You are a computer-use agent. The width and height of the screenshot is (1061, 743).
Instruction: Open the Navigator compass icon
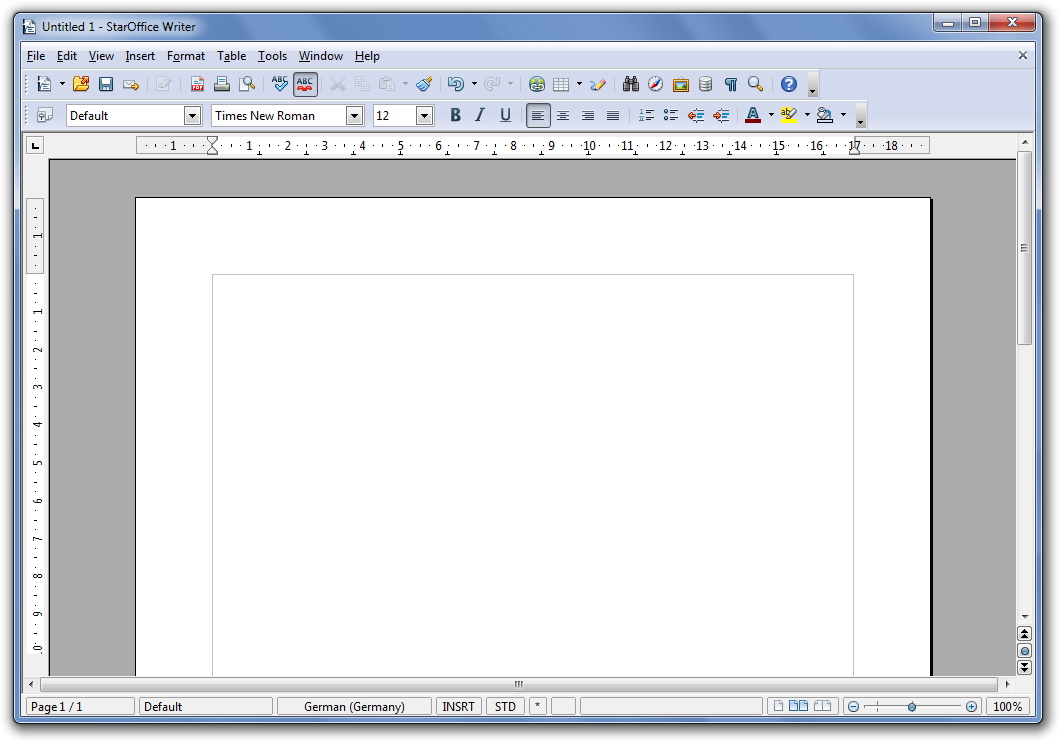[x=656, y=84]
